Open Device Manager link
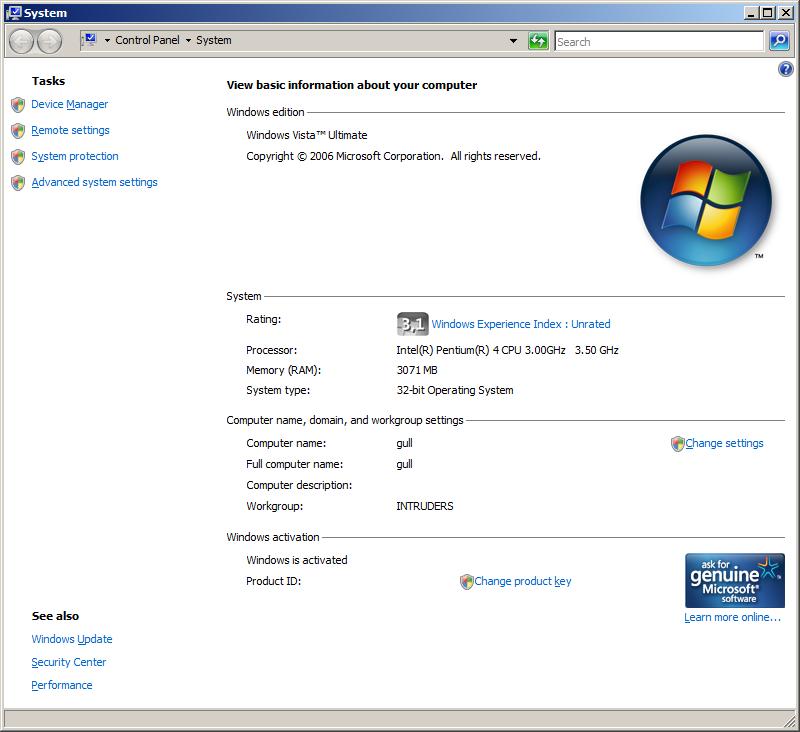The width and height of the screenshot is (800, 732). (x=69, y=105)
